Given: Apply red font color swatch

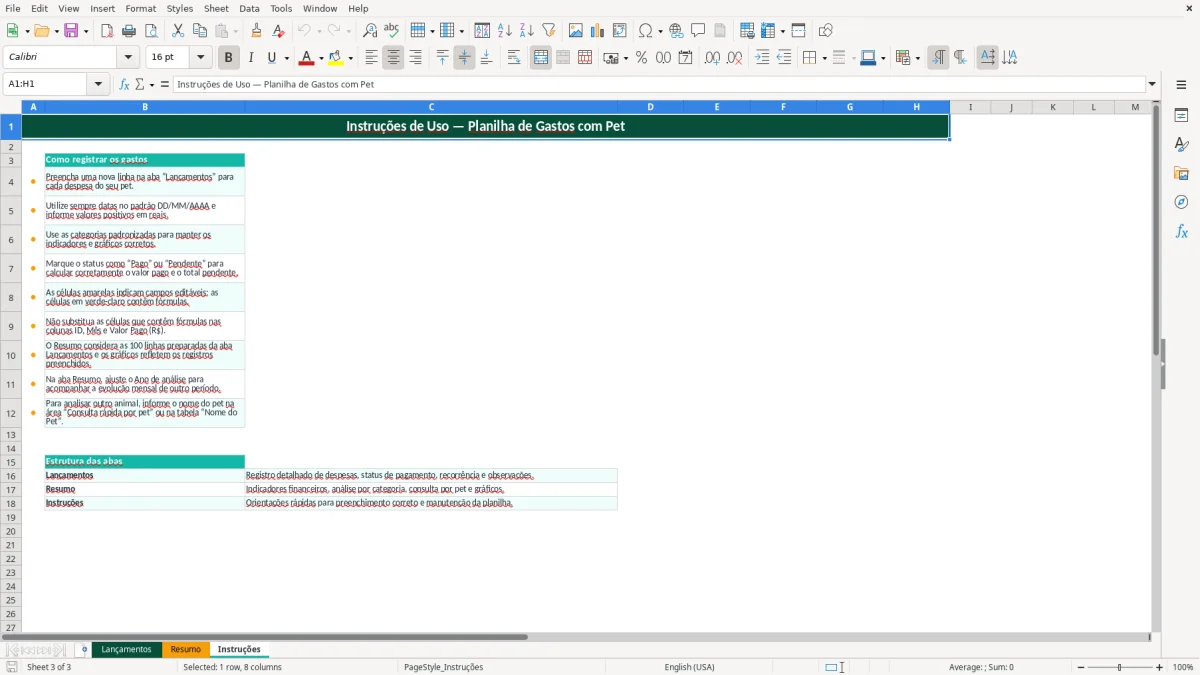Looking at the screenshot, I should tap(307, 58).
